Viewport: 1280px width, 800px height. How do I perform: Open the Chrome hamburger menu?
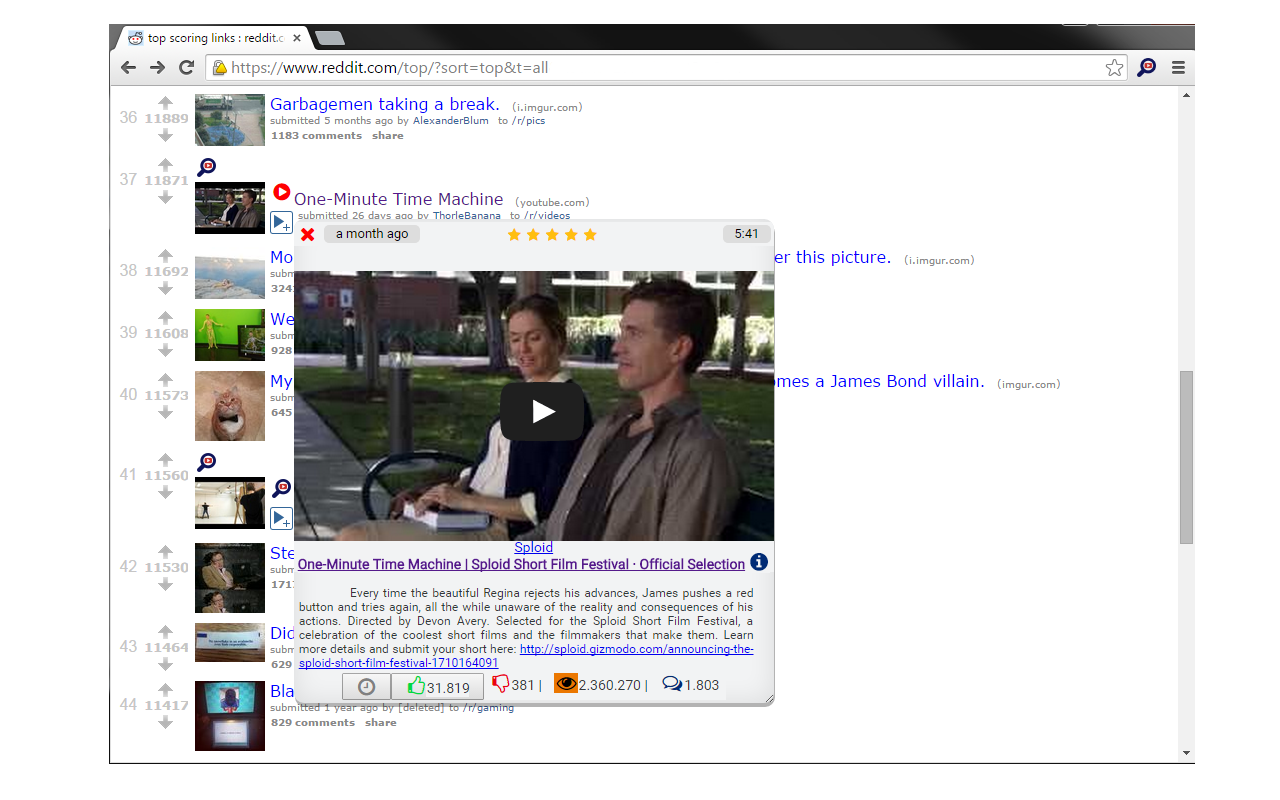pyautogui.click(x=1178, y=68)
